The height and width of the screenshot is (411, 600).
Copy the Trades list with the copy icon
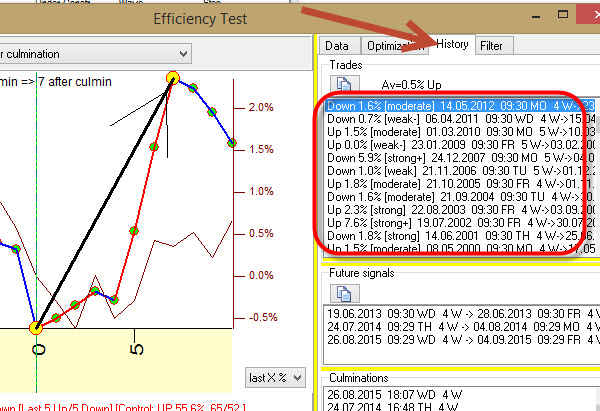[x=342, y=85]
